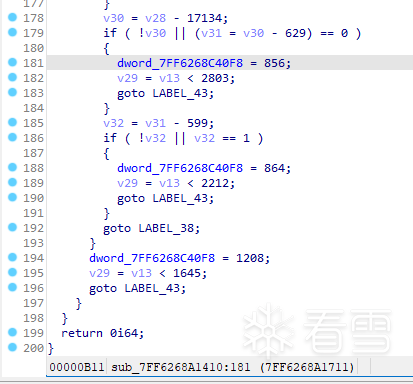Click offset 00000B11 in status bar

(x=77, y=367)
